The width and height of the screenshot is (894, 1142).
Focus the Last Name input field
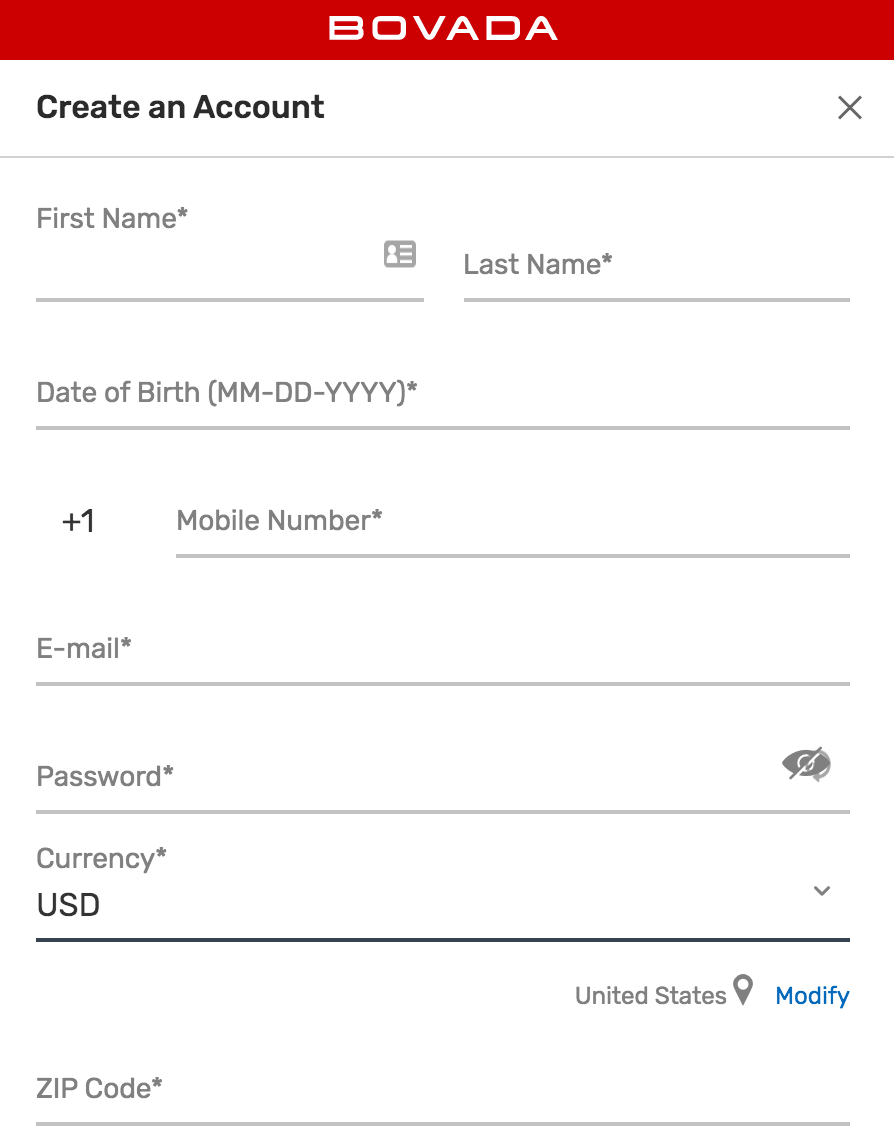click(x=656, y=266)
